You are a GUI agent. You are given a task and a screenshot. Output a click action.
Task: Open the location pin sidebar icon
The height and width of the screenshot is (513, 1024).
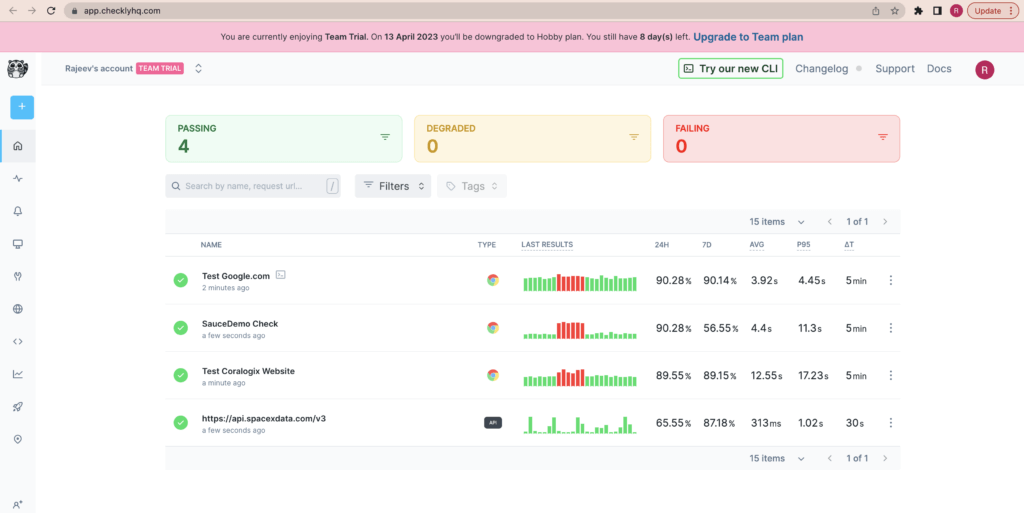point(18,439)
